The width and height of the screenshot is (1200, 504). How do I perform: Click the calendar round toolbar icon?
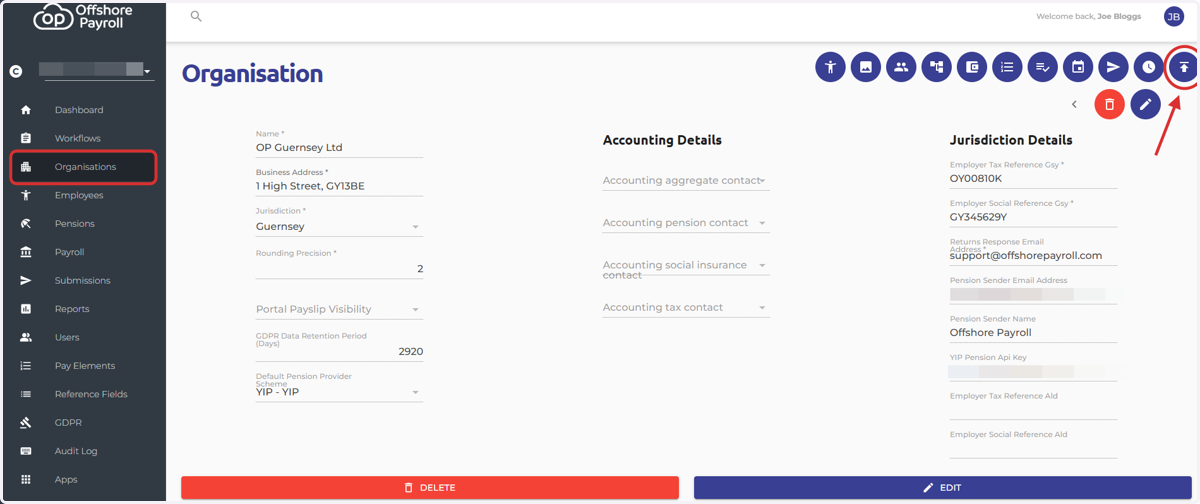pos(1078,67)
